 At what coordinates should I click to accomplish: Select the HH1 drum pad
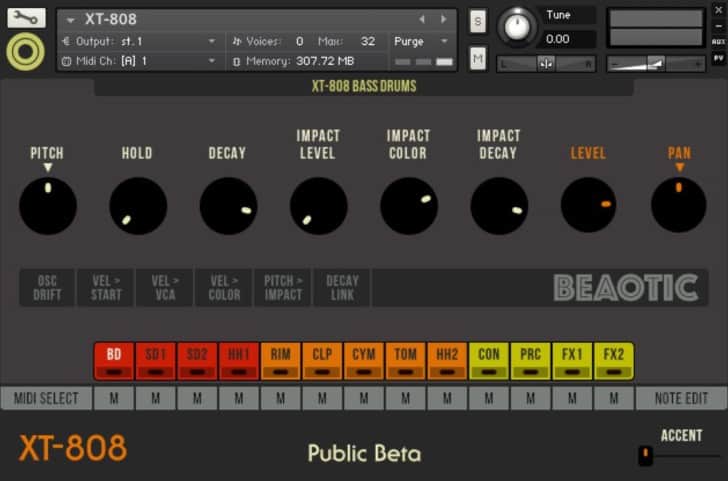[x=239, y=361]
